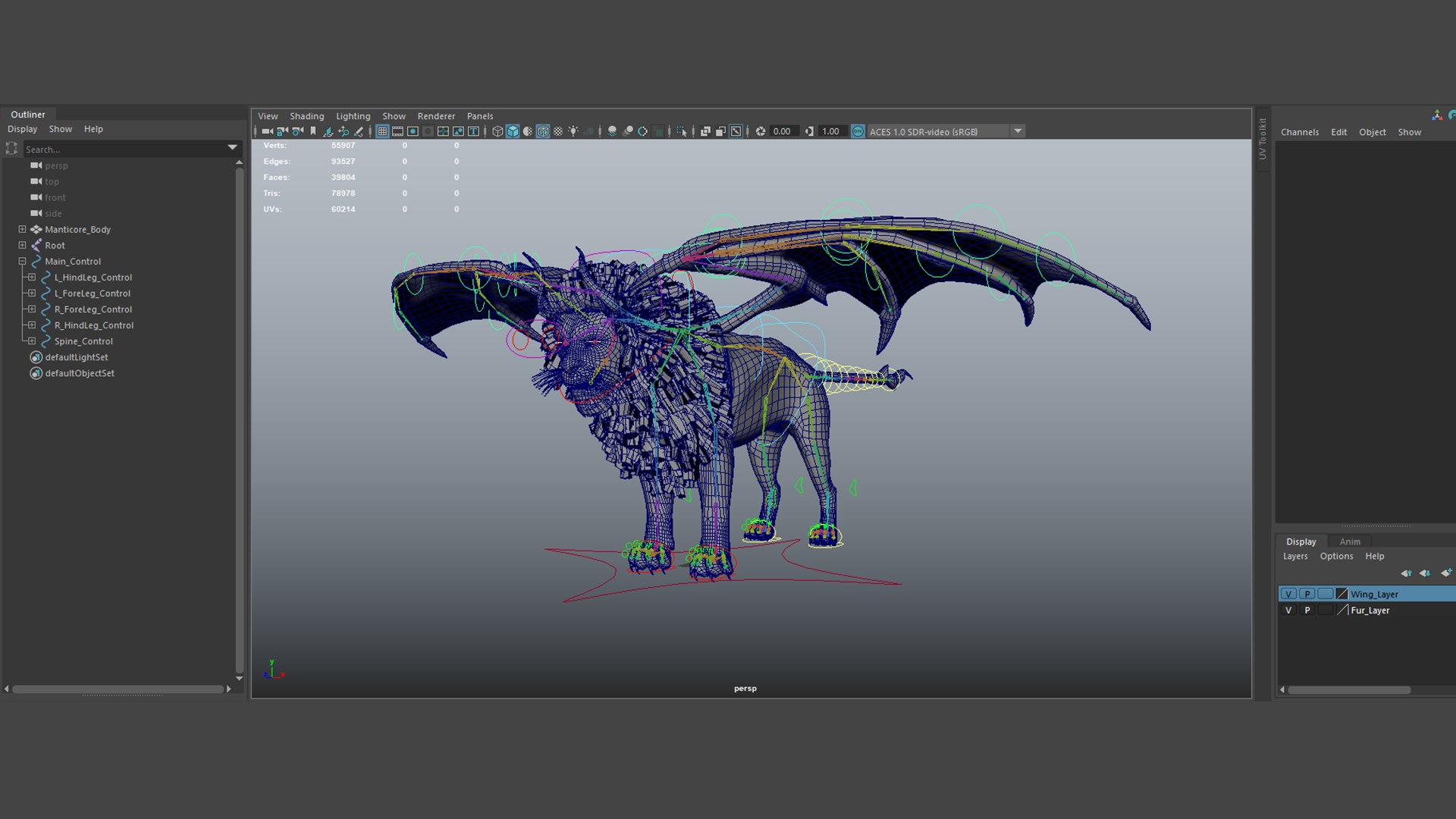The height and width of the screenshot is (819, 1456).
Task: Expand the L_ForeLeg_Control node
Action: (x=32, y=293)
